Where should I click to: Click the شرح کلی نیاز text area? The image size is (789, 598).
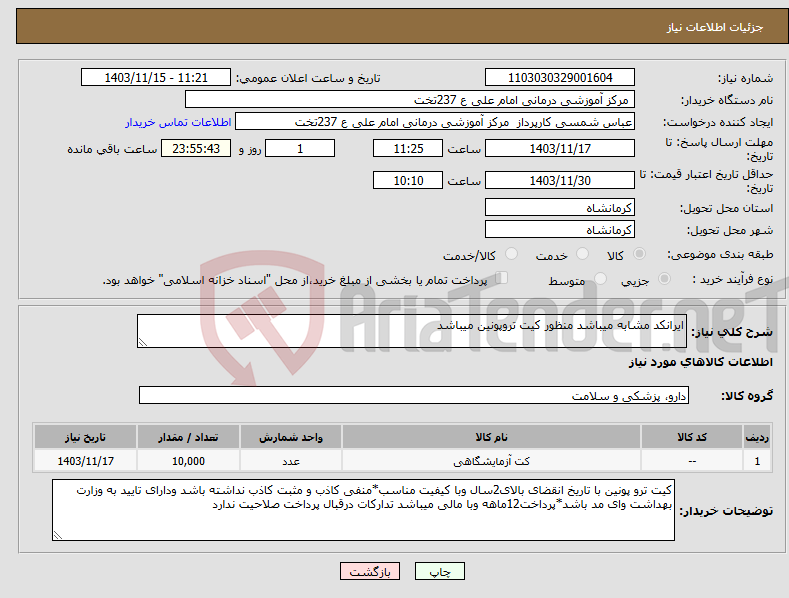coord(412,331)
